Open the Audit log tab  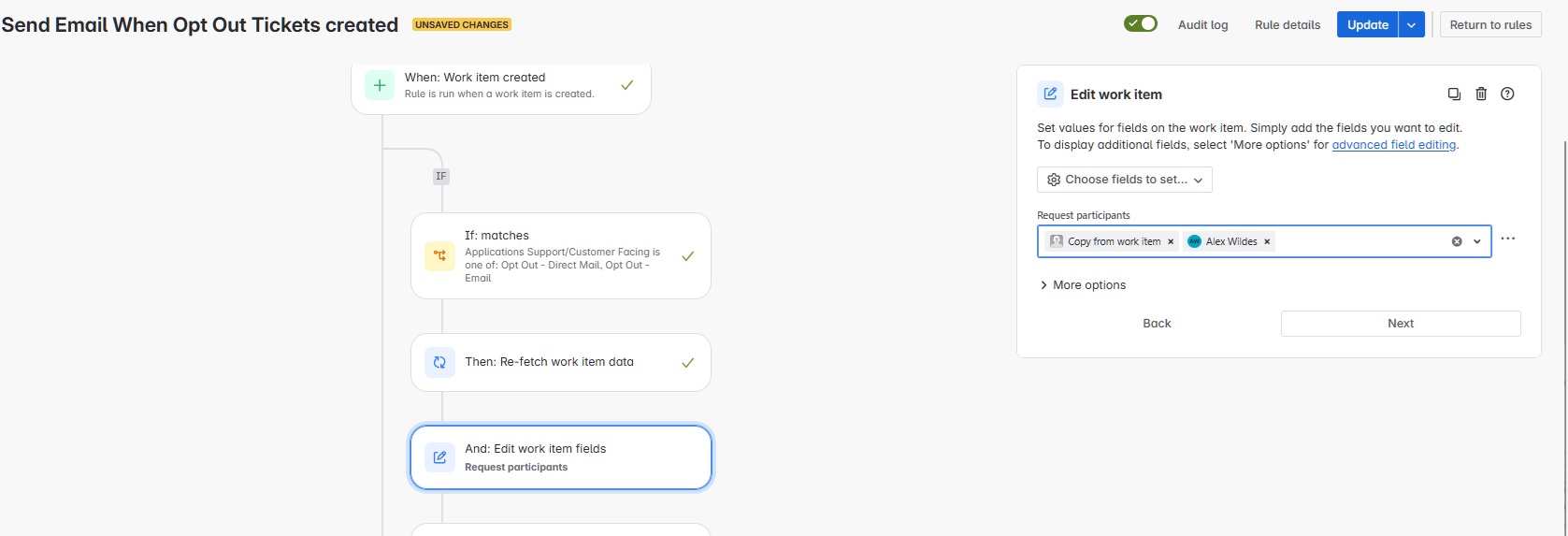1203,25
